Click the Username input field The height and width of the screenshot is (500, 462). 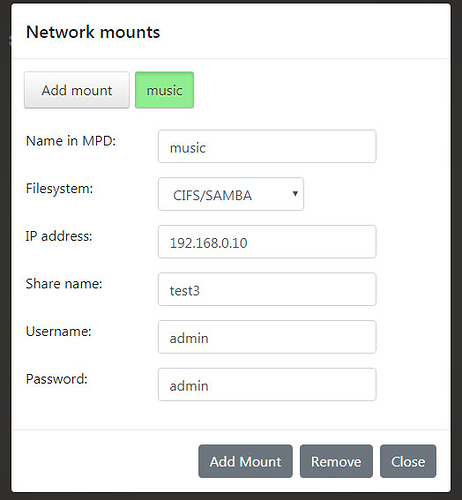point(267,337)
